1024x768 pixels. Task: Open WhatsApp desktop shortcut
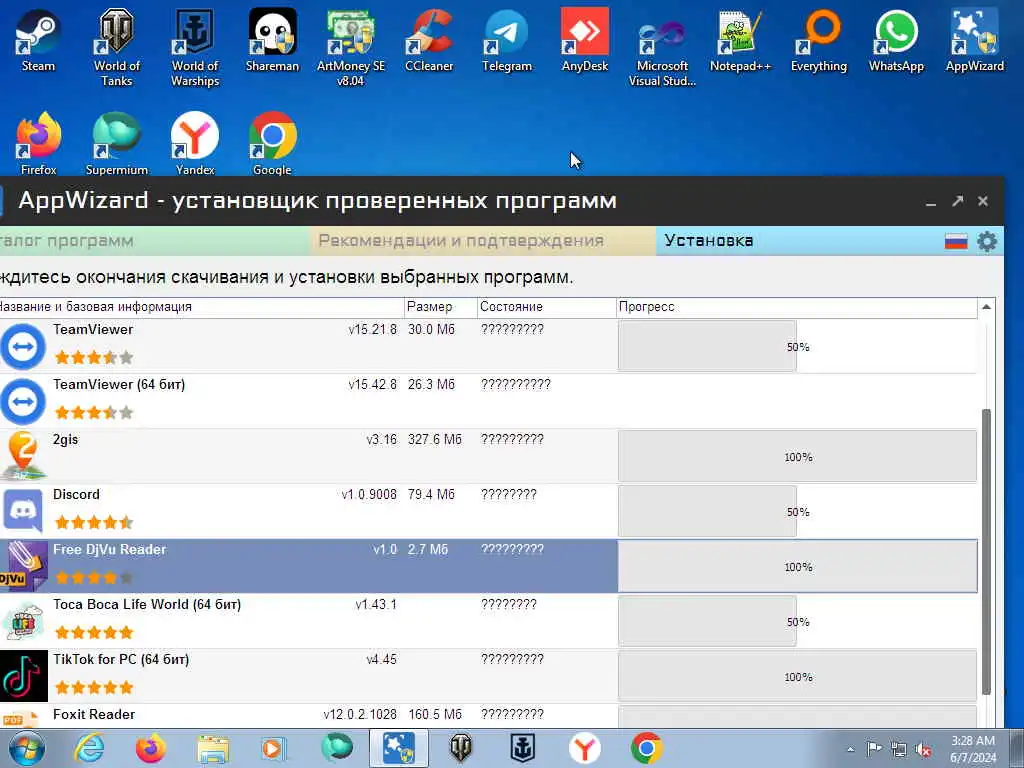[x=896, y=40]
